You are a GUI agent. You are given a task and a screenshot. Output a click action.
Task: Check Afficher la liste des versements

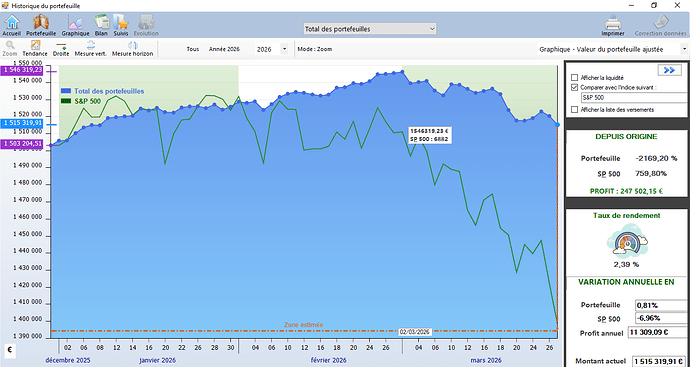pos(574,110)
